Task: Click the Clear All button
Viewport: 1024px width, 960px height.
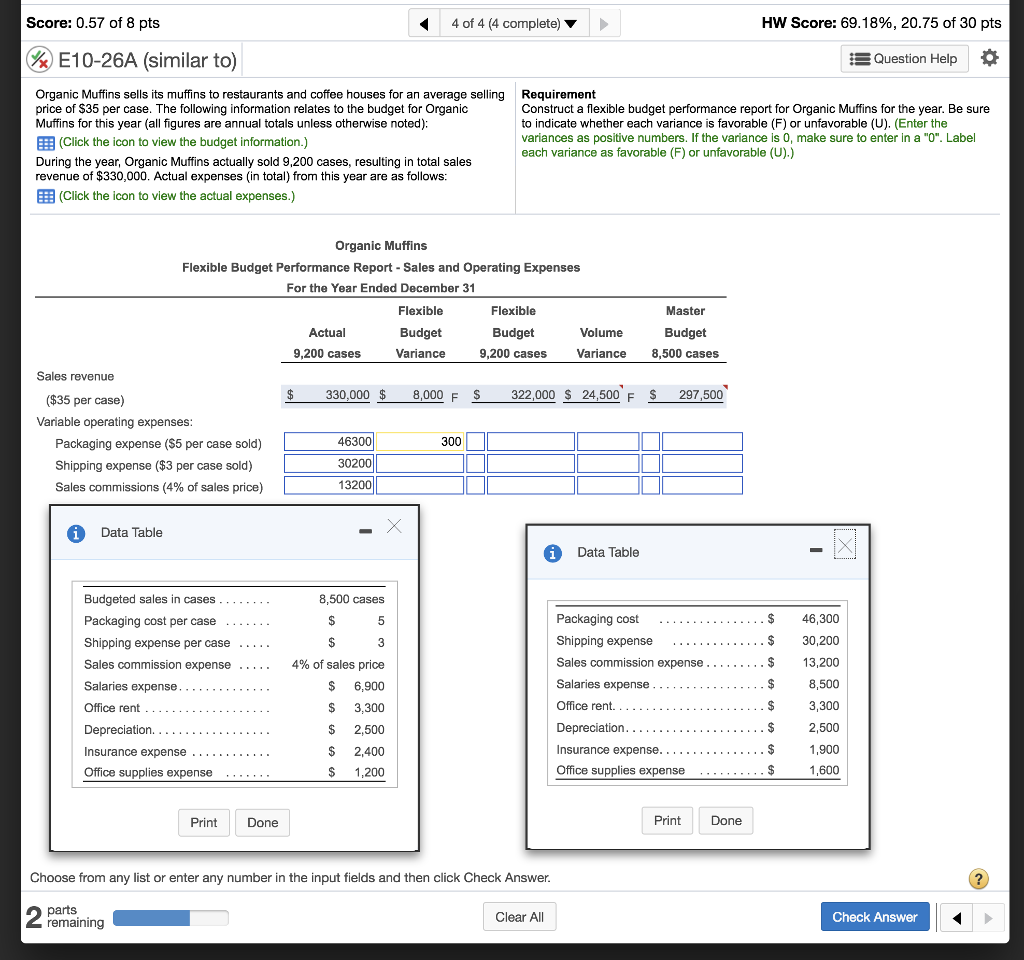Action: point(520,917)
